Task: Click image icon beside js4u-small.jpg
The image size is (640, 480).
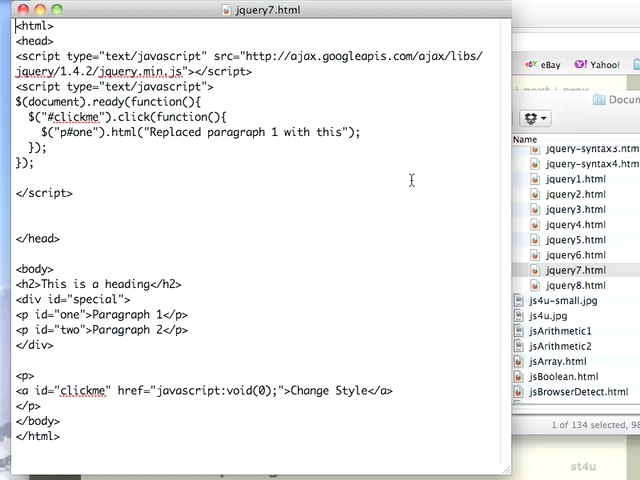Action: click(518, 300)
